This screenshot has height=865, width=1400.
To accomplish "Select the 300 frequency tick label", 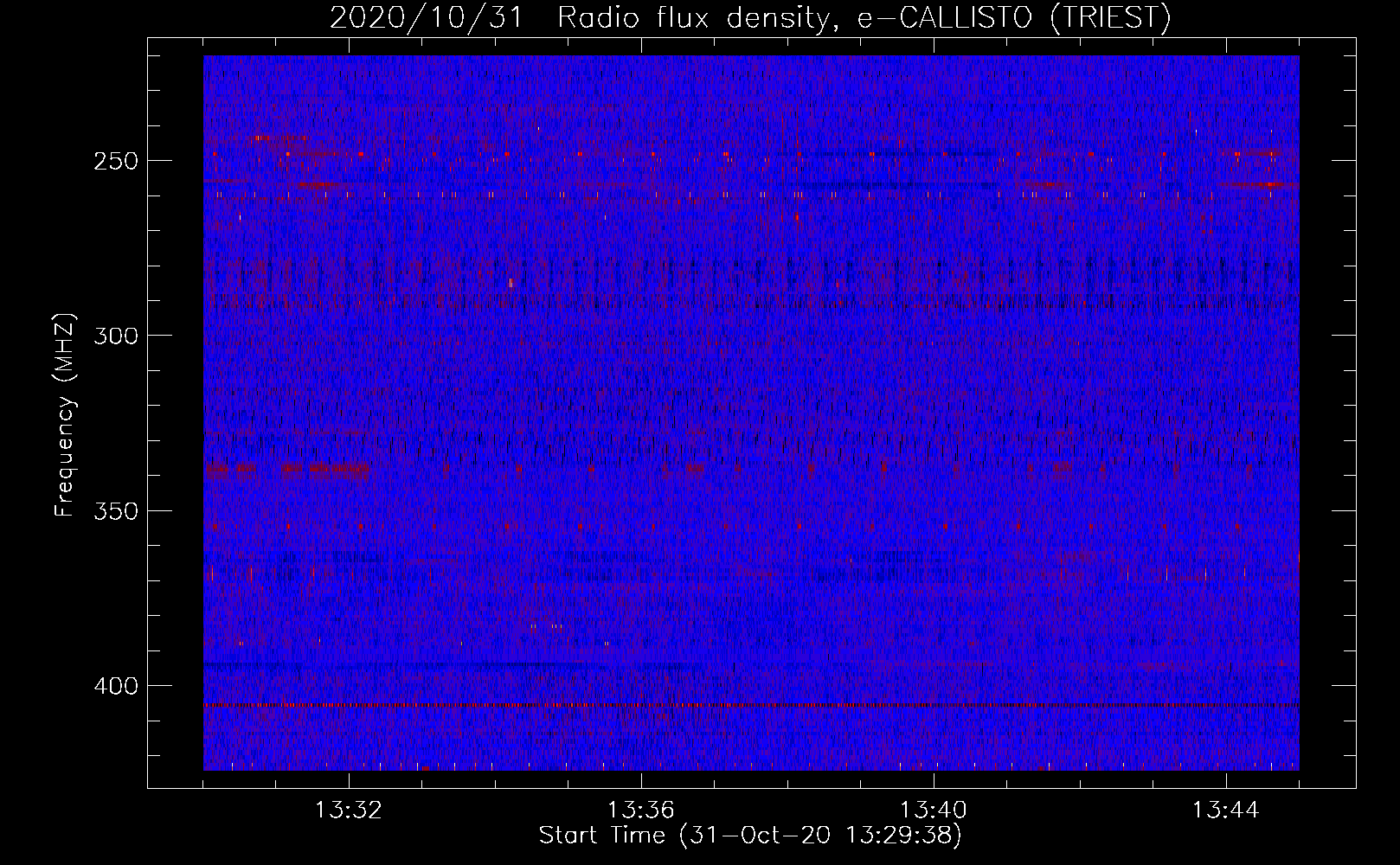I will tap(116, 336).
